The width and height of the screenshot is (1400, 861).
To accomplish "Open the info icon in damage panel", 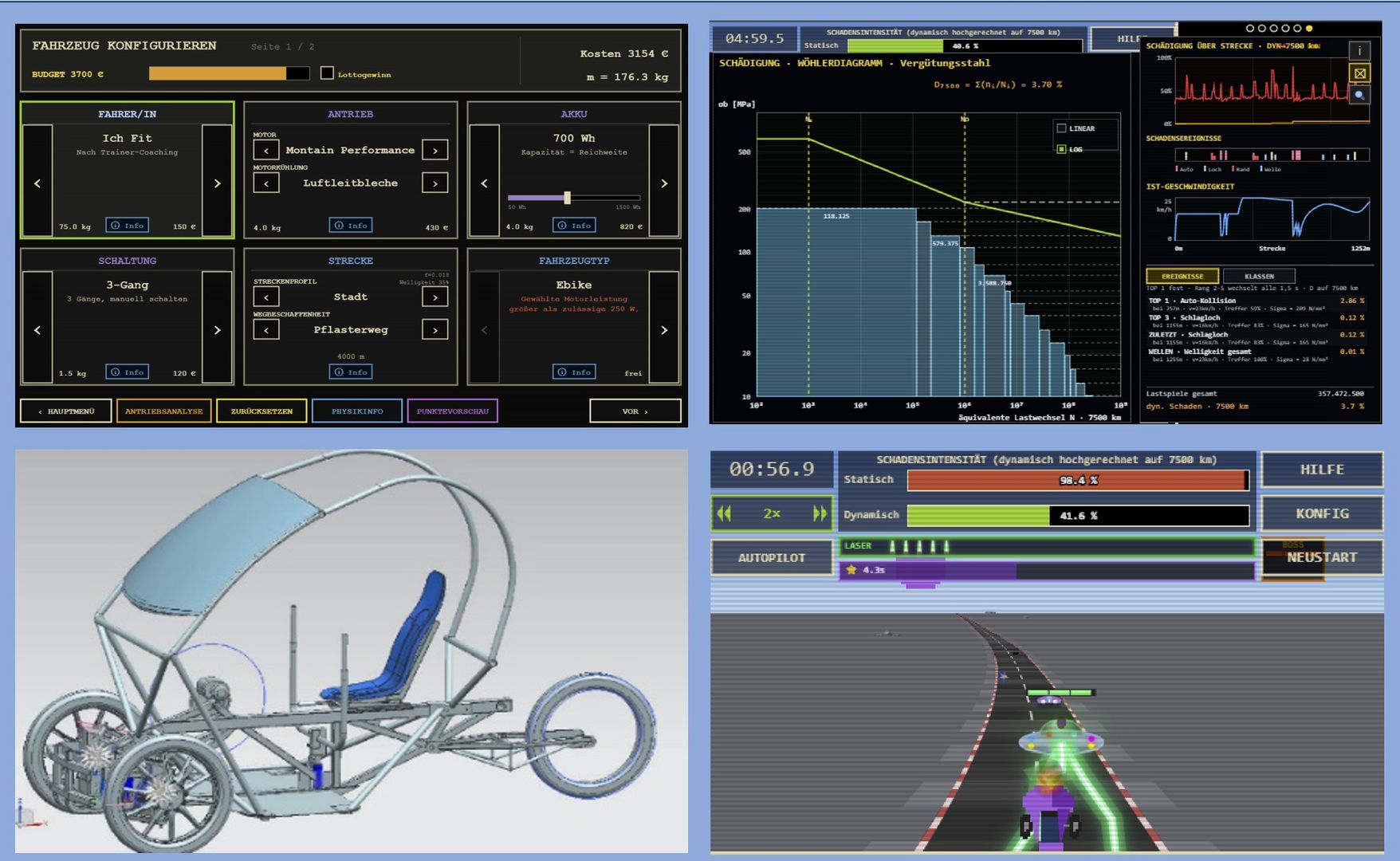I will click(x=1359, y=50).
